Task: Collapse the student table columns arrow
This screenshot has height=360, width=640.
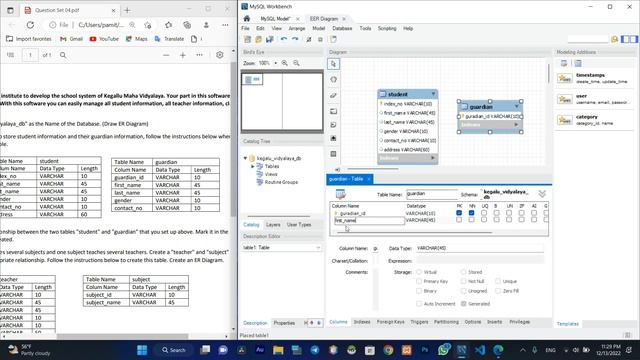Action: click(433, 94)
